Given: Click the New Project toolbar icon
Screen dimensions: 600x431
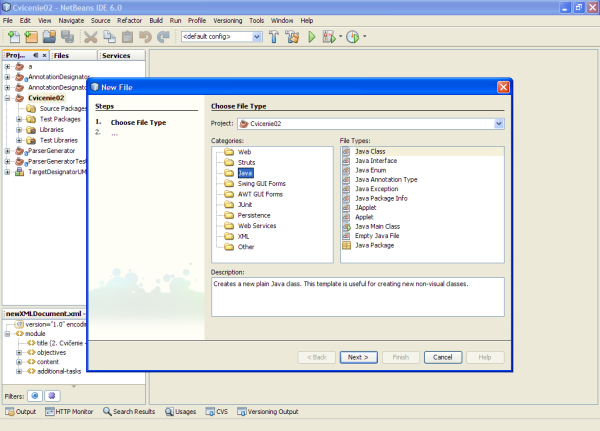Looking at the screenshot, I should (x=31, y=37).
